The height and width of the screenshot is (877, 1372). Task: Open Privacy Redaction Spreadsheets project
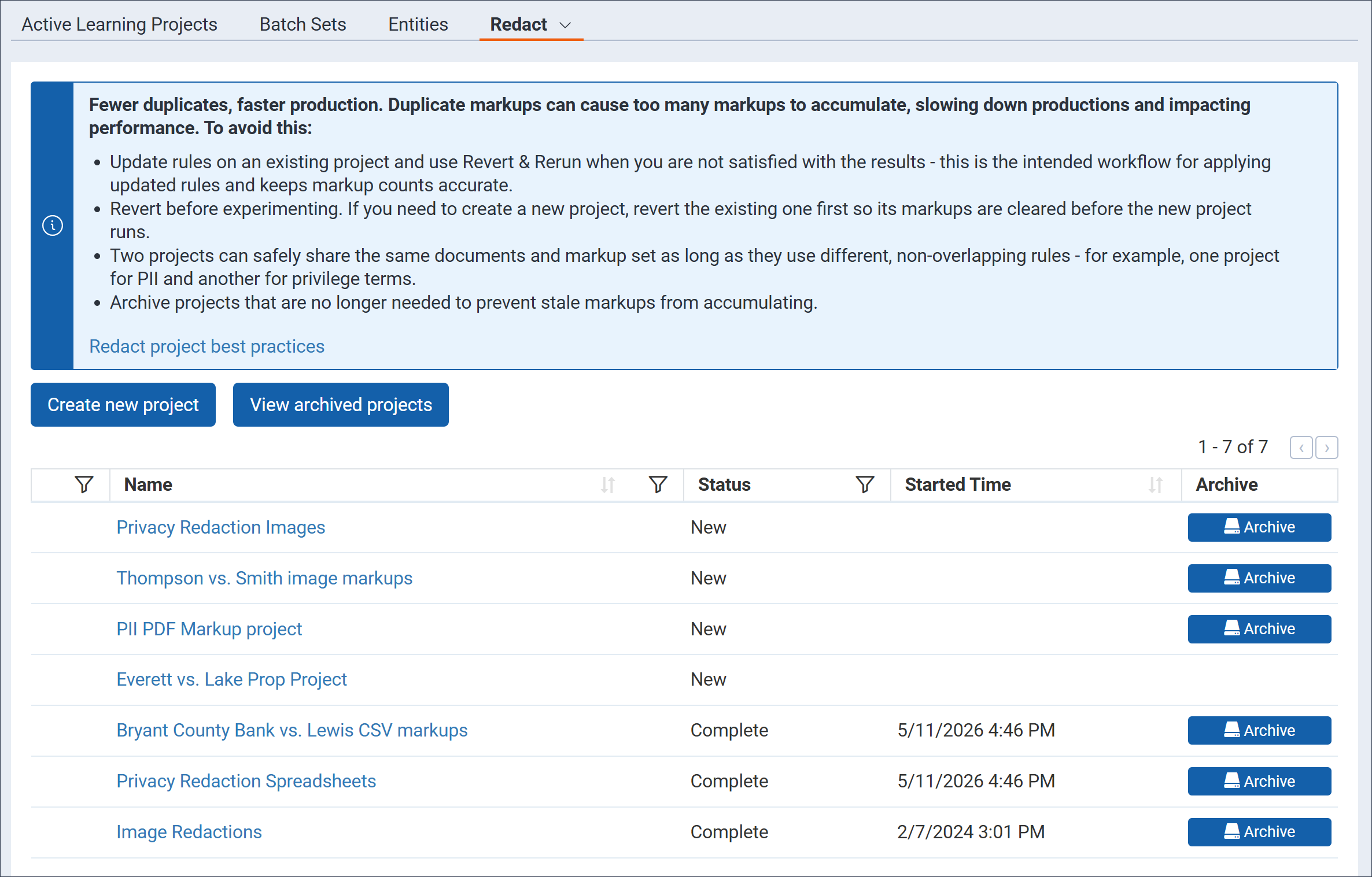(x=246, y=781)
